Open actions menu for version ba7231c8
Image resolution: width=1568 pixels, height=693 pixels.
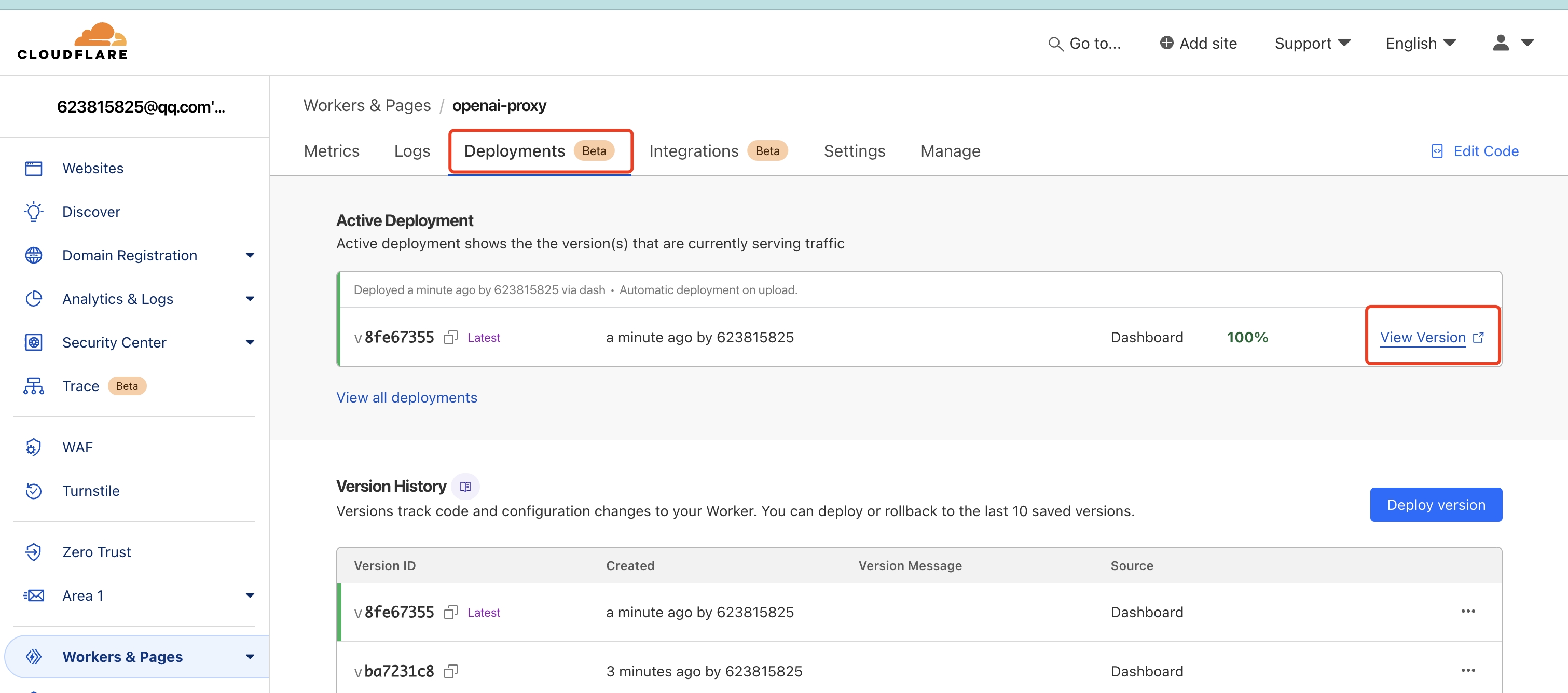(x=1468, y=671)
